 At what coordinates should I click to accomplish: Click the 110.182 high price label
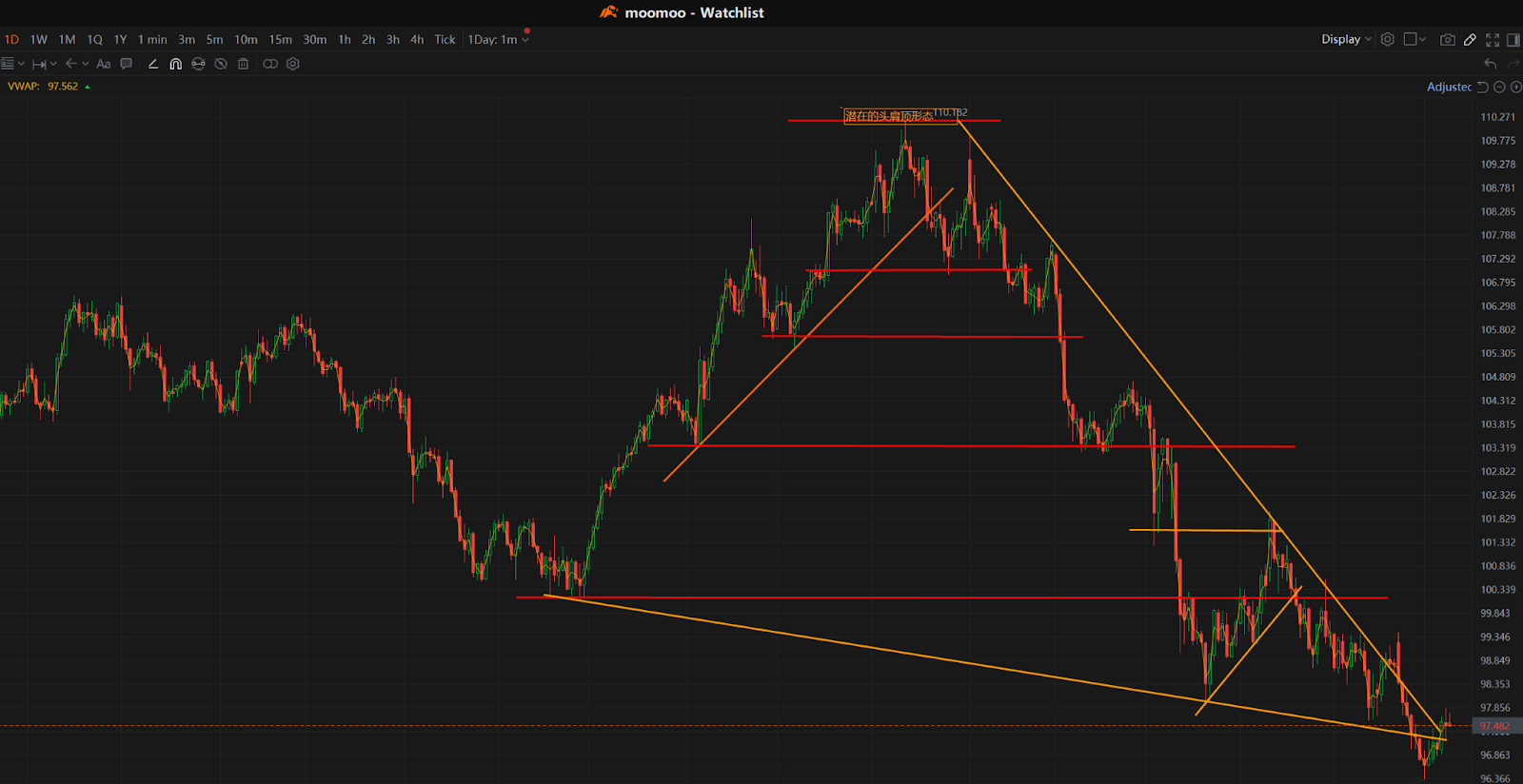point(950,112)
